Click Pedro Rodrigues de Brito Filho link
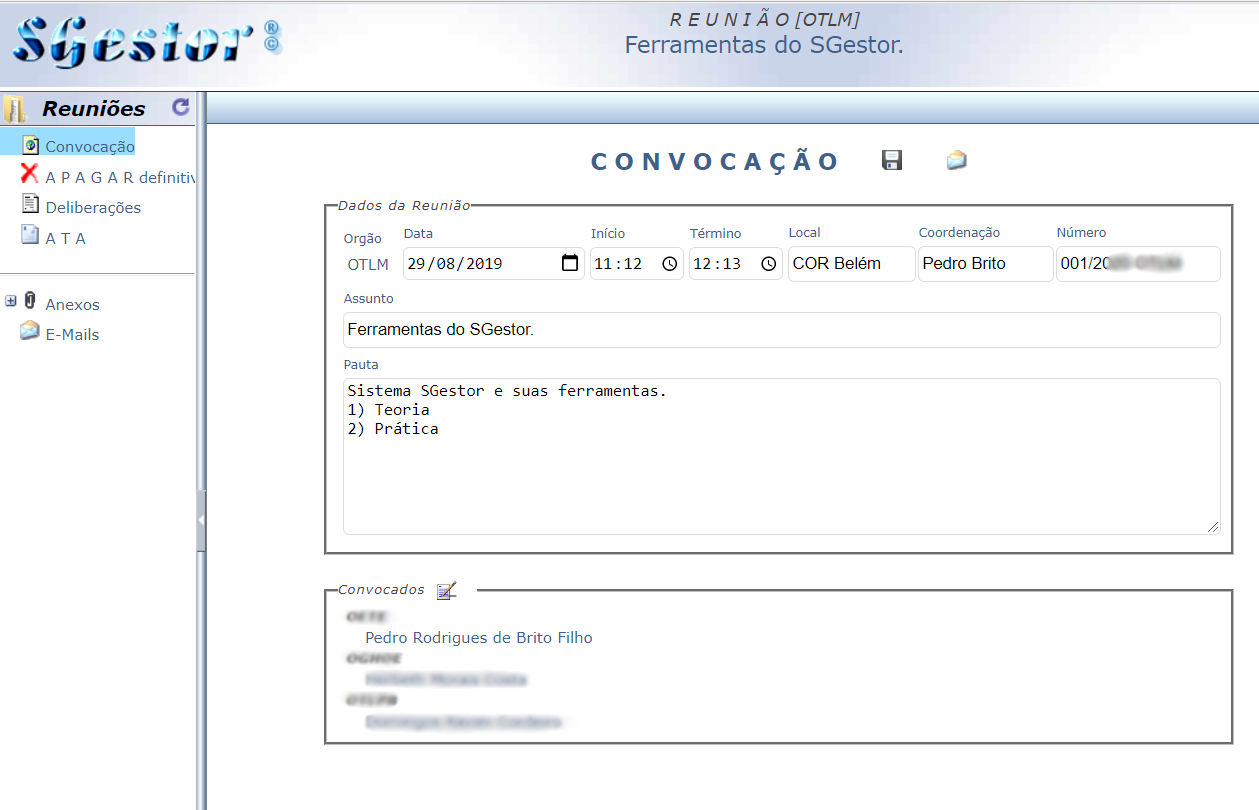1259x810 pixels. click(479, 637)
